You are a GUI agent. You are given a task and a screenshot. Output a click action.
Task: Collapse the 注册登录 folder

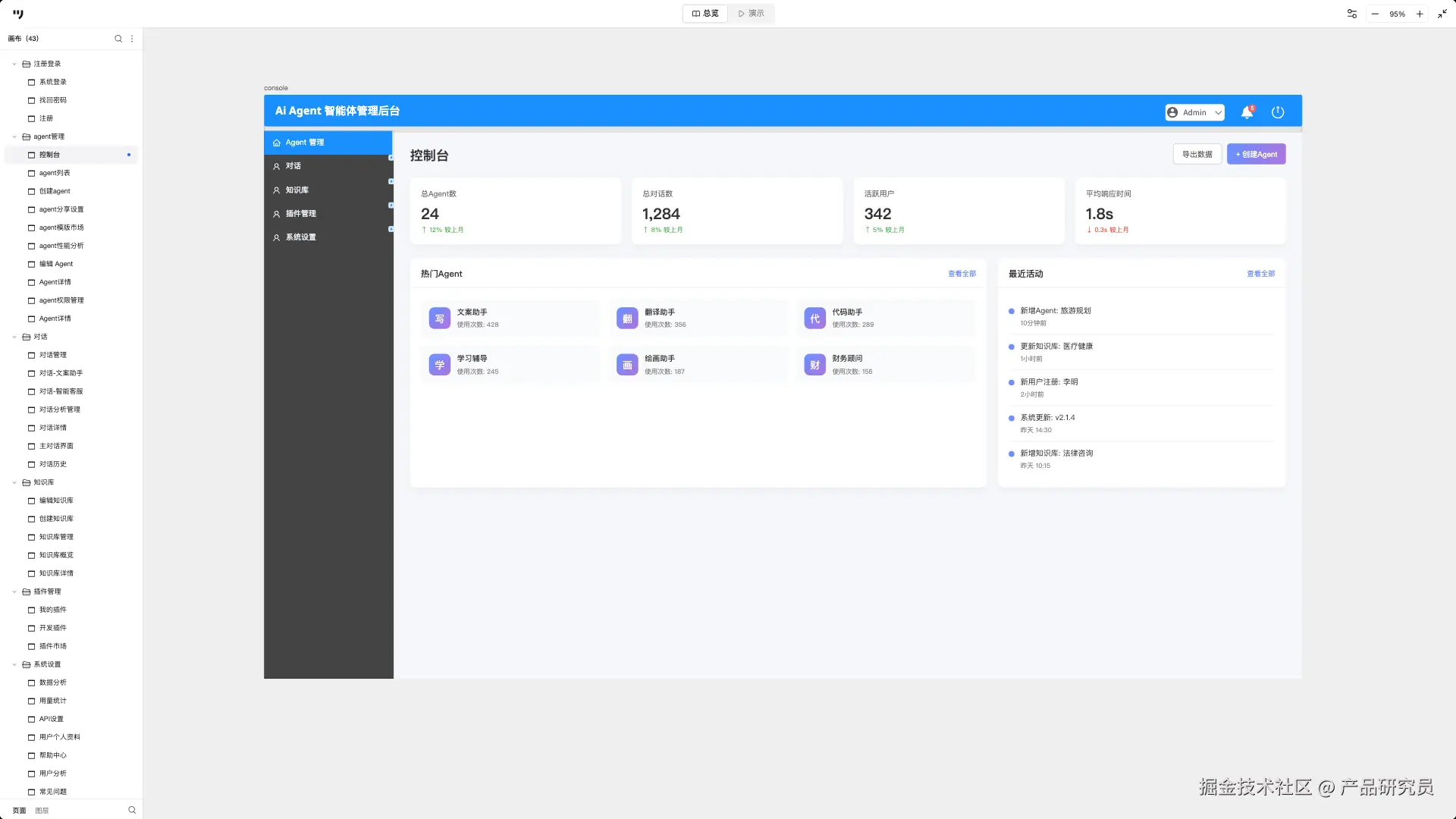14,64
